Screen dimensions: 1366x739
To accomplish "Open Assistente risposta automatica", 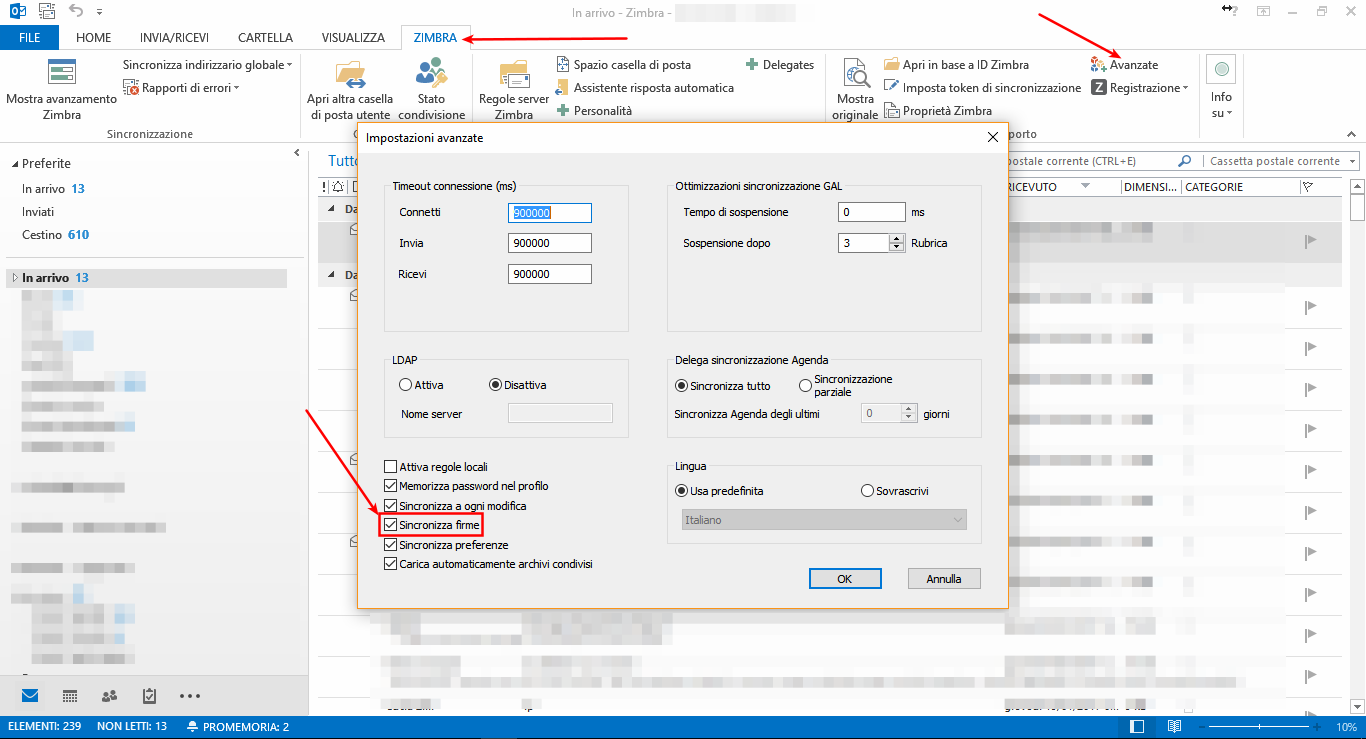I will [645, 88].
